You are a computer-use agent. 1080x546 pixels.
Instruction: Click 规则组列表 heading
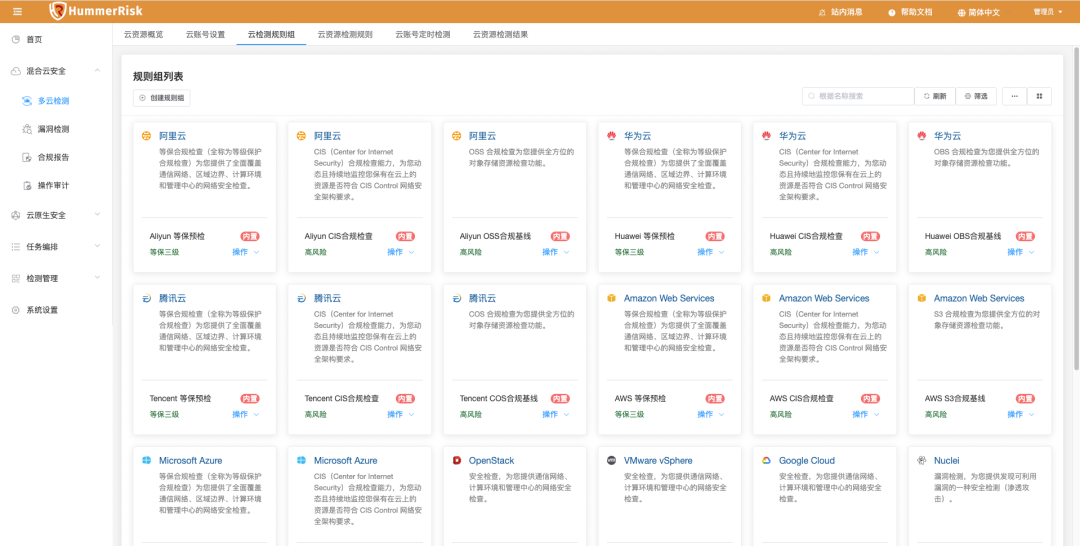pos(158,76)
